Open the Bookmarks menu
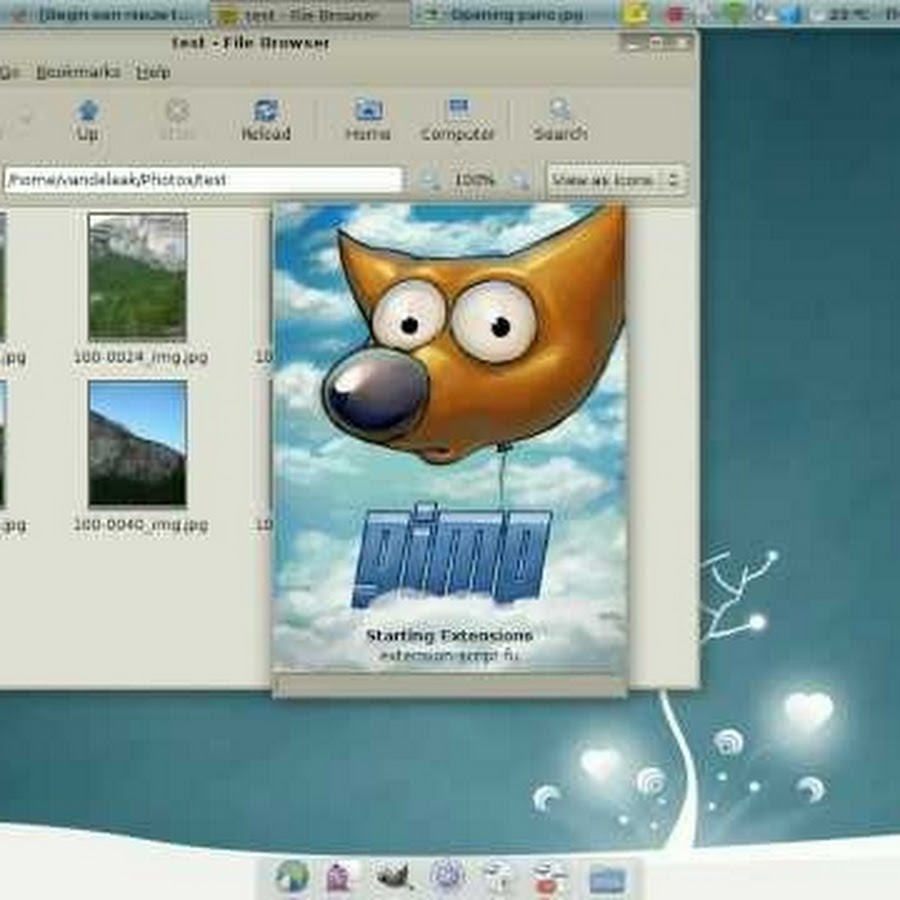 click(78, 72)
